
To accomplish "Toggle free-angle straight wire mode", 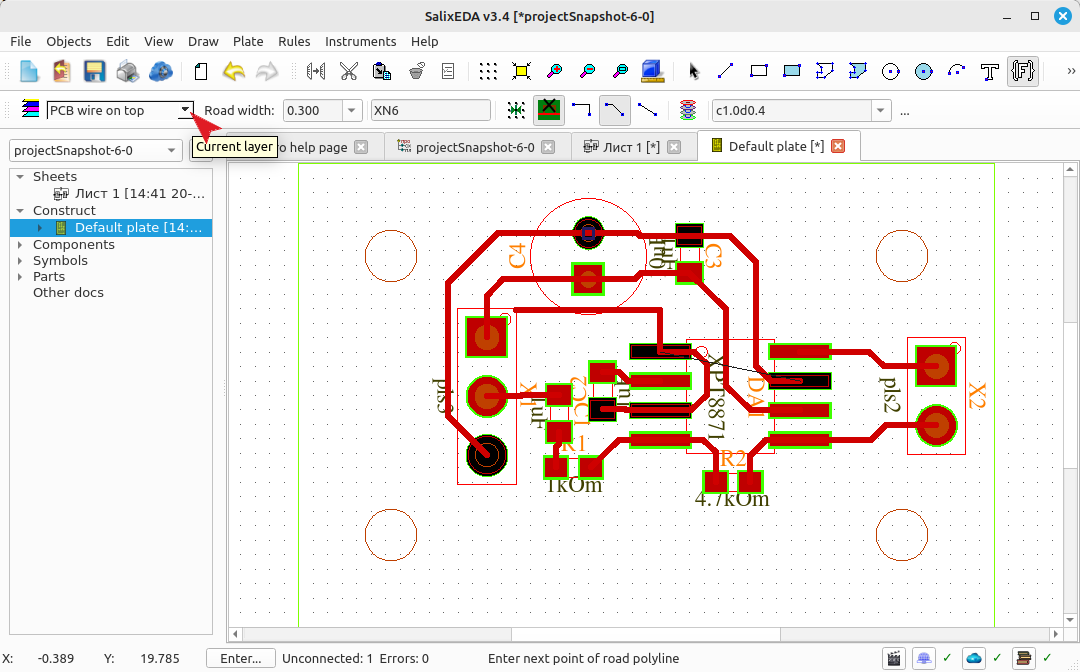I will point(647,110).
